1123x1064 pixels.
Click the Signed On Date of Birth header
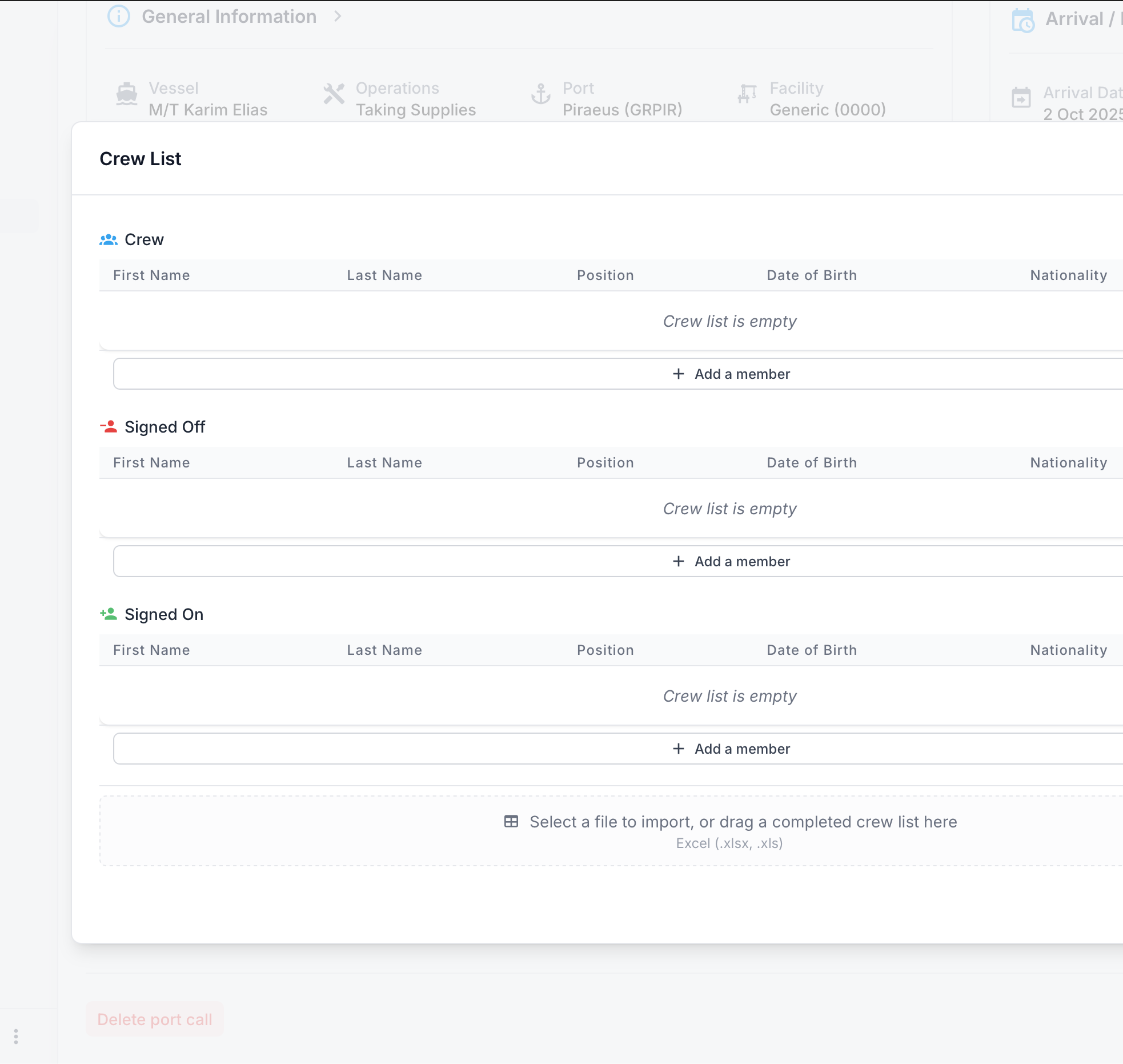pyautogui.click(x=812, y=650)
